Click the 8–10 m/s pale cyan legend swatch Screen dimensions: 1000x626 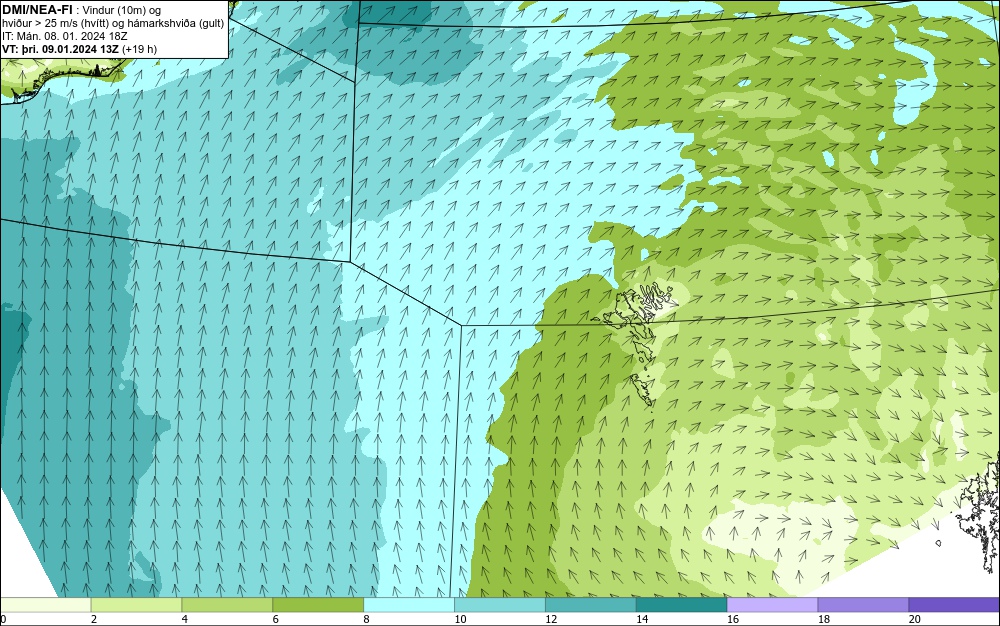click(409, 605)
